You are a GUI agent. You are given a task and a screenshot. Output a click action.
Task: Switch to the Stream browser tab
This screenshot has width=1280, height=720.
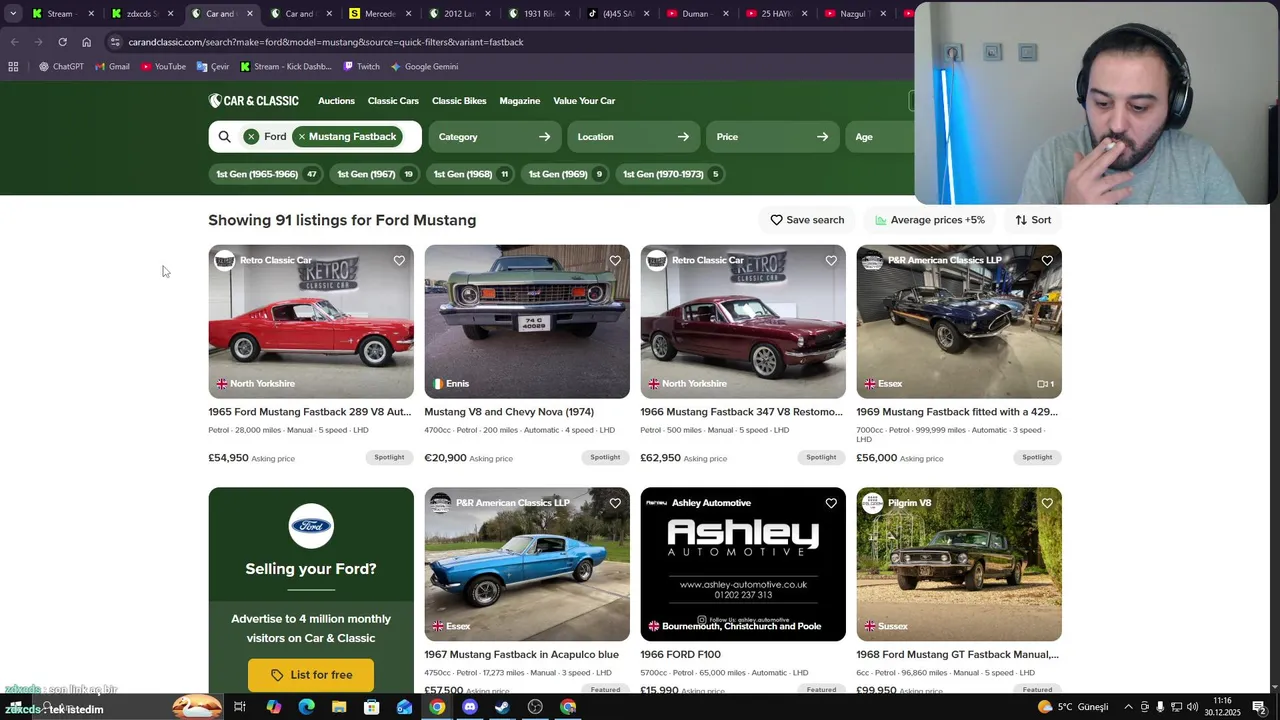point(60,14)
